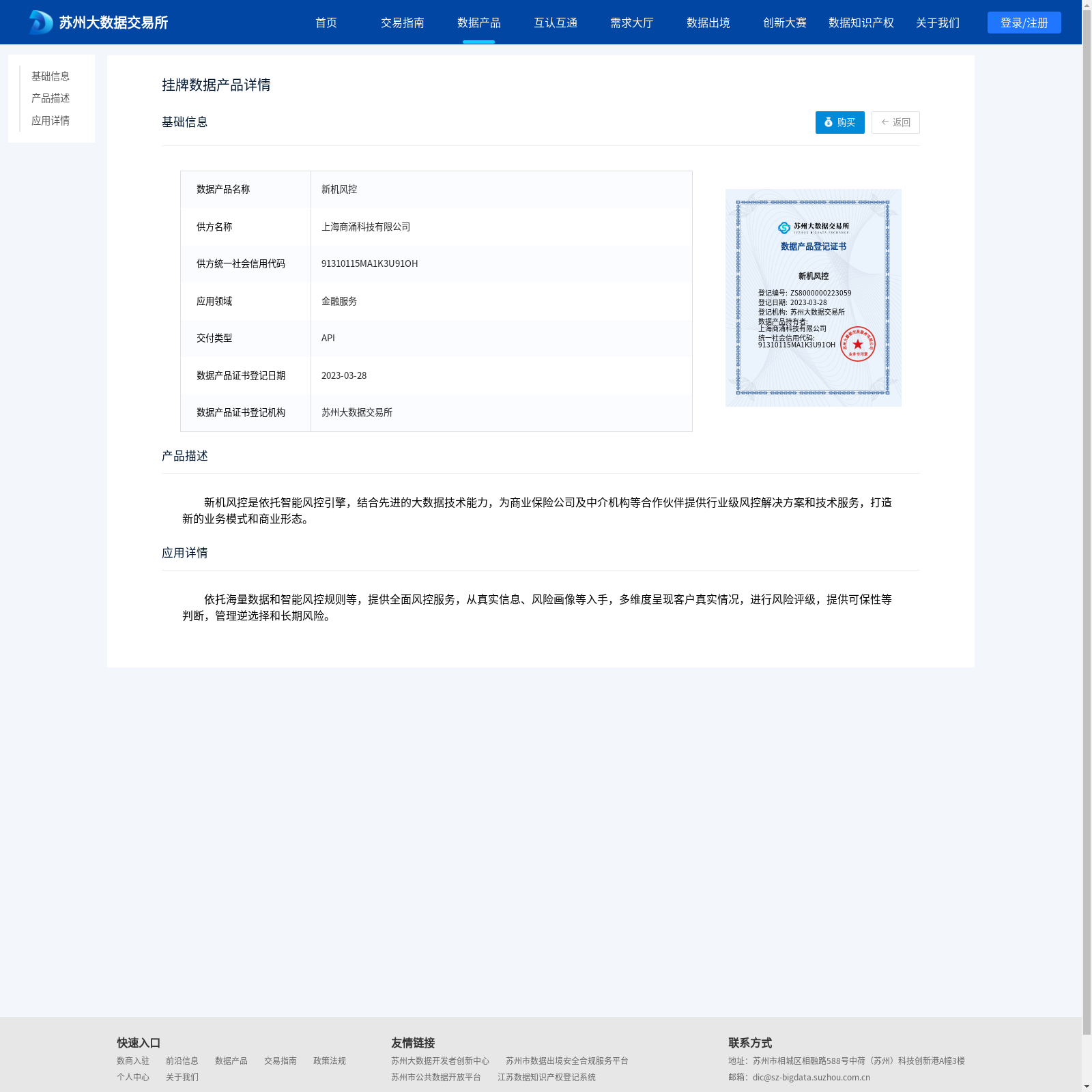This screenshot has height=1092, width=1092.
Task: Open the 需求大厅 nav item
Action: coord(632,23)
